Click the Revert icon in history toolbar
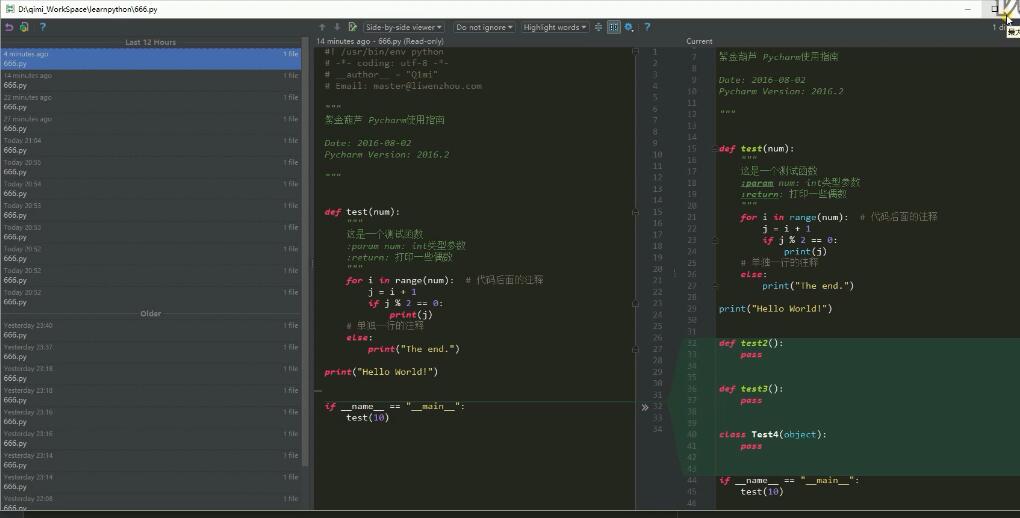 [9, 27]
